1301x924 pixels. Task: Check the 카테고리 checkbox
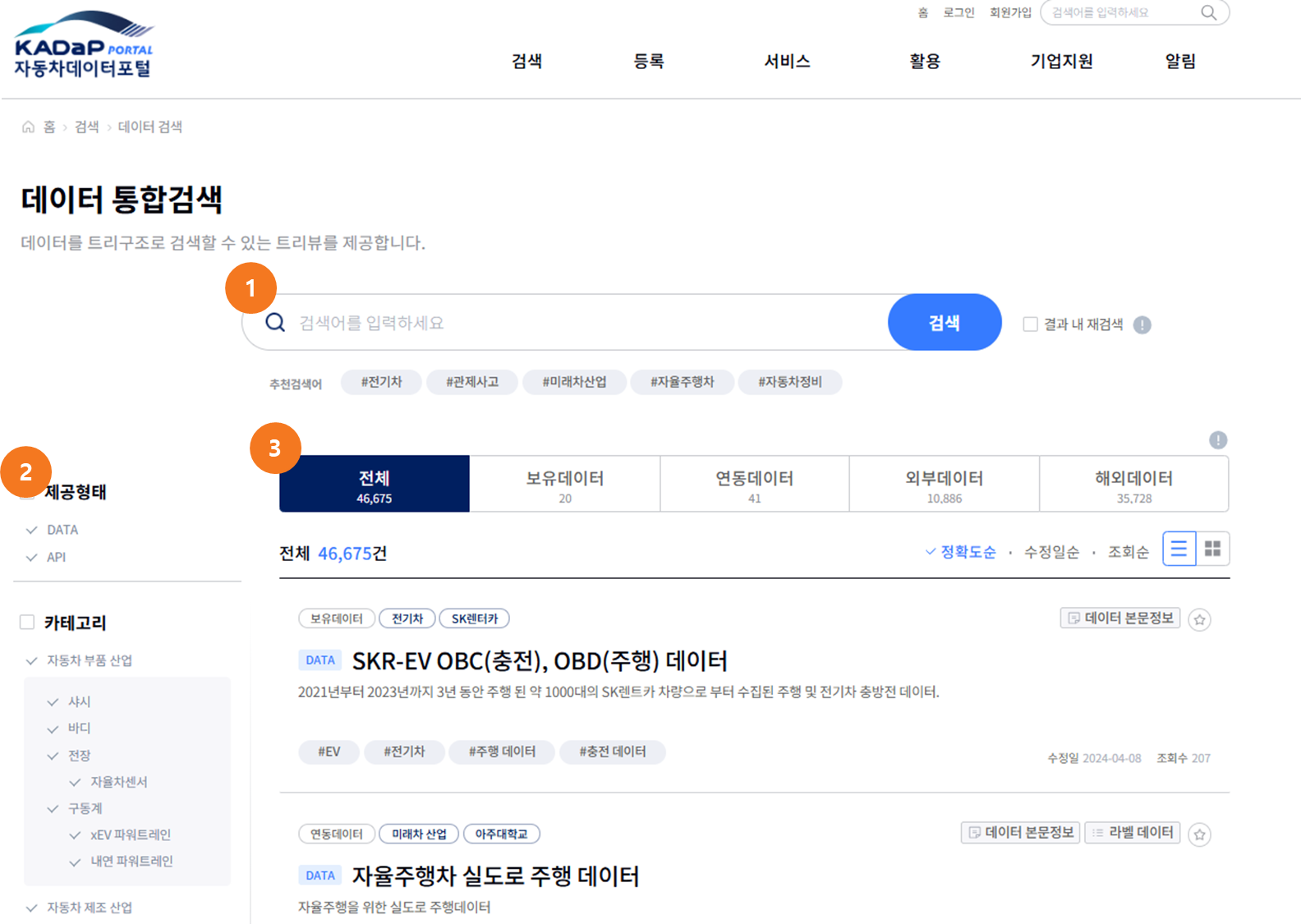27,622
